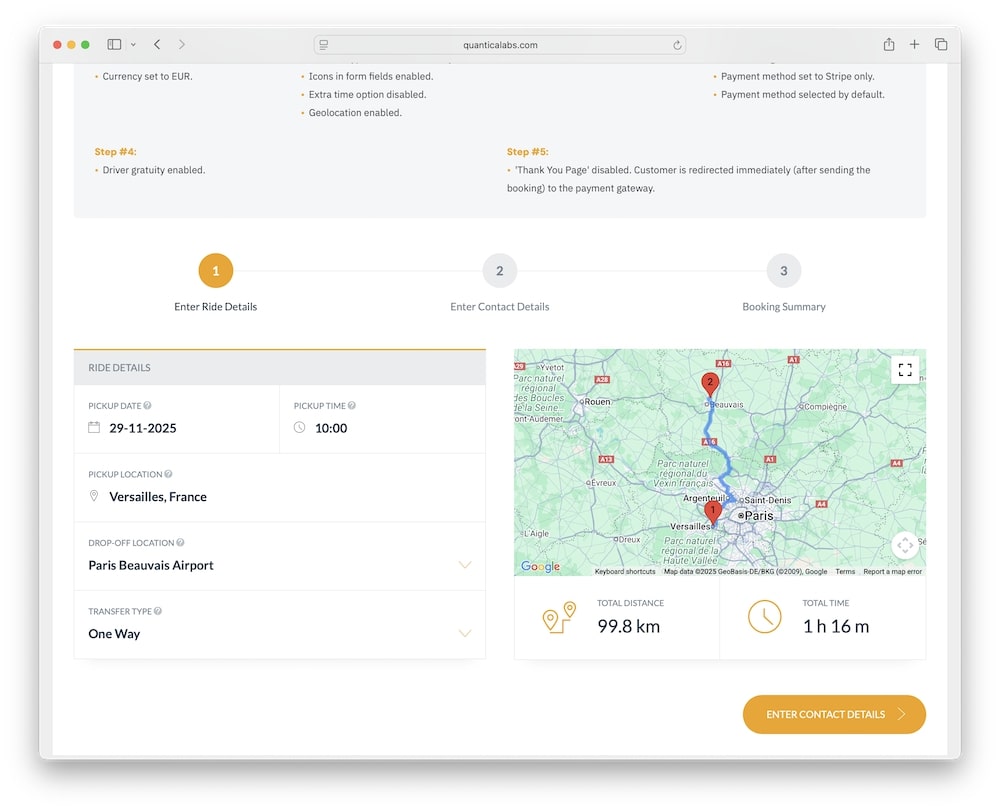
Task: Click Report a map error link
Action: coord(892,572)
